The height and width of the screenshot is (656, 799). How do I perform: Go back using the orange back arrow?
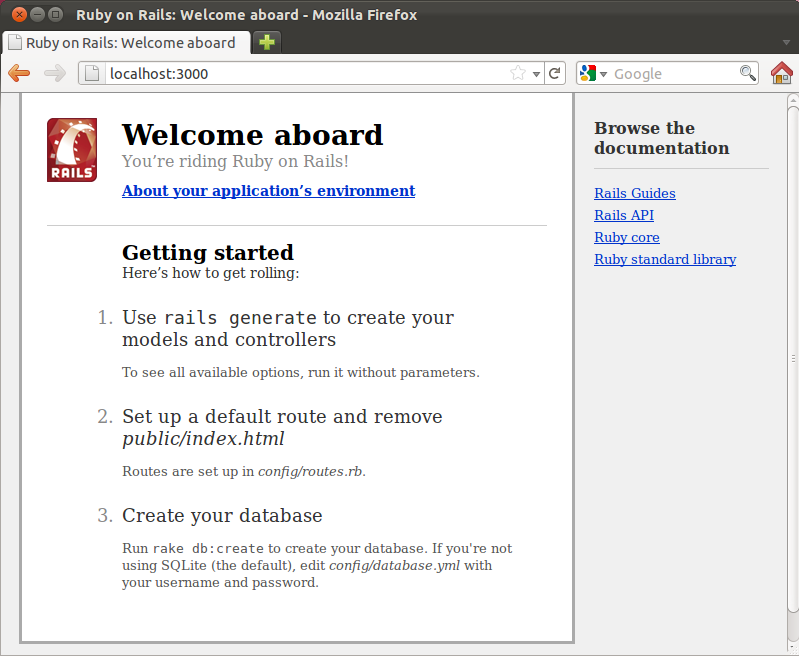click(x=19, y=73)
